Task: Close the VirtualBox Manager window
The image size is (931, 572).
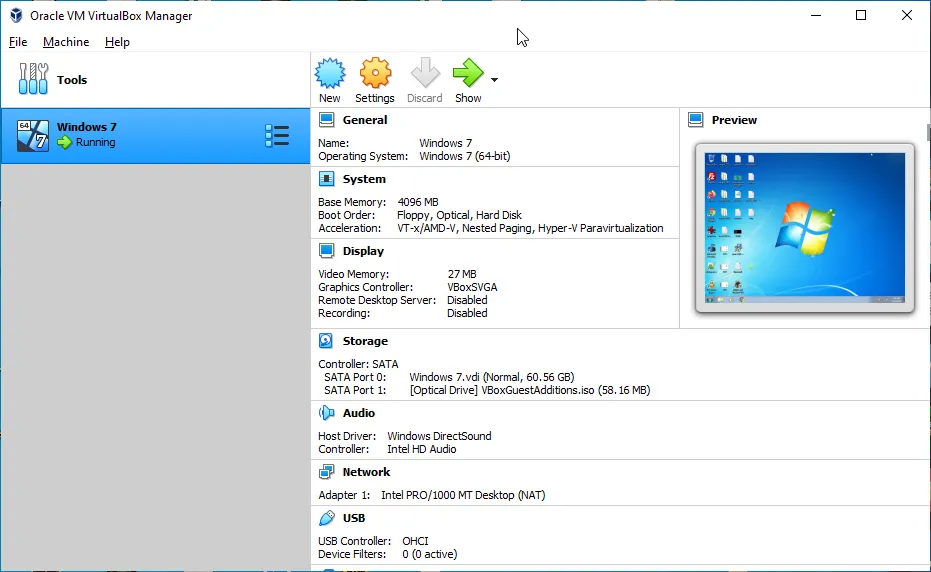Action: 907,15
